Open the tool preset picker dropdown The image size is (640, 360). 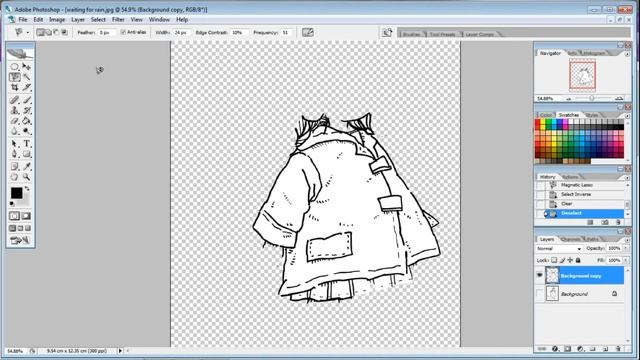(28, 33)
